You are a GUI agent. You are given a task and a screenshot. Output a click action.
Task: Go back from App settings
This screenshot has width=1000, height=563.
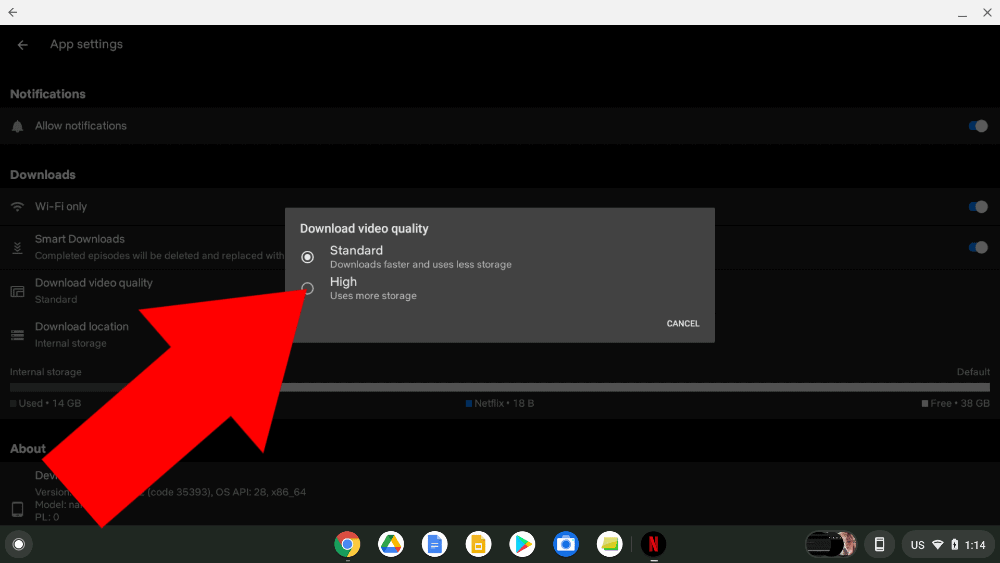22,45
